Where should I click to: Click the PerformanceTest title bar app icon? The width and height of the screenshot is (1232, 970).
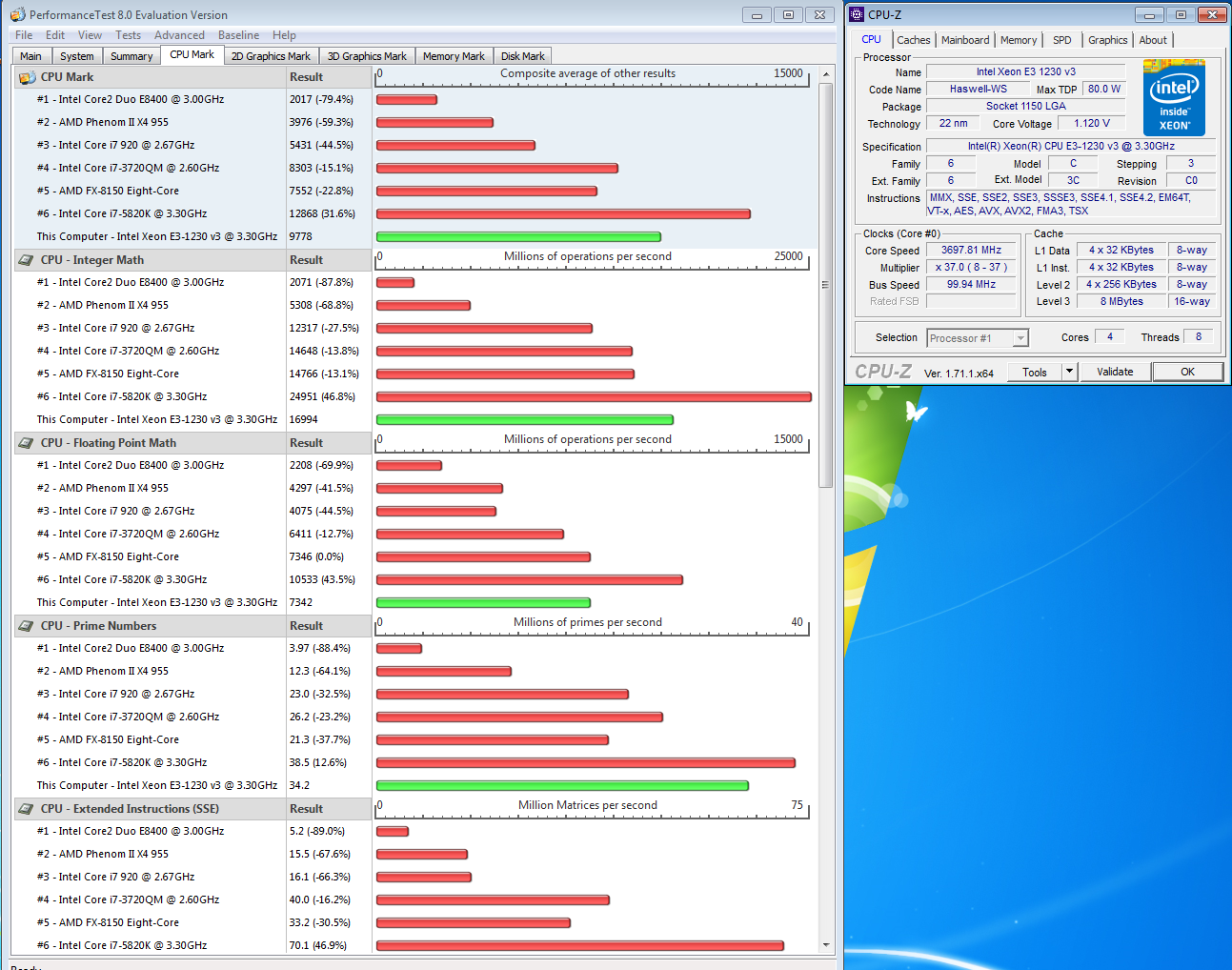click(x=18, y=14)
